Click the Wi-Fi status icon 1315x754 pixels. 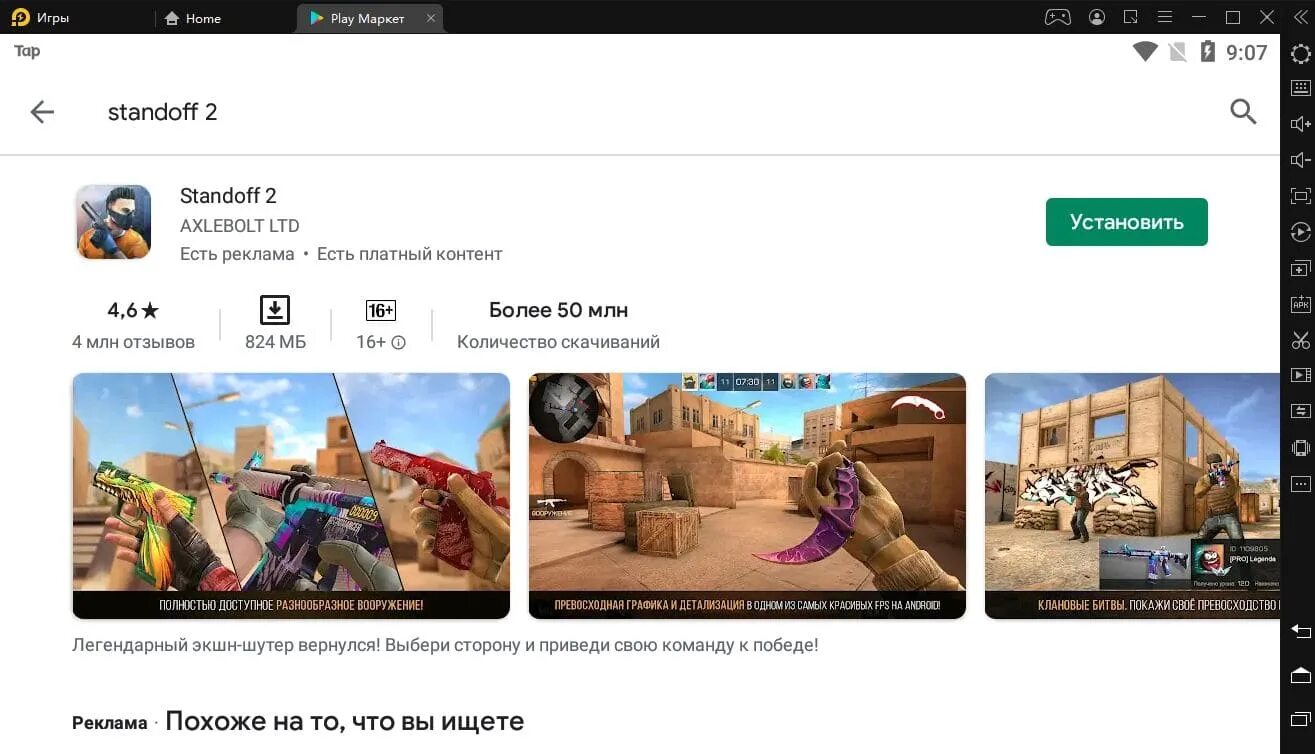1145,52
